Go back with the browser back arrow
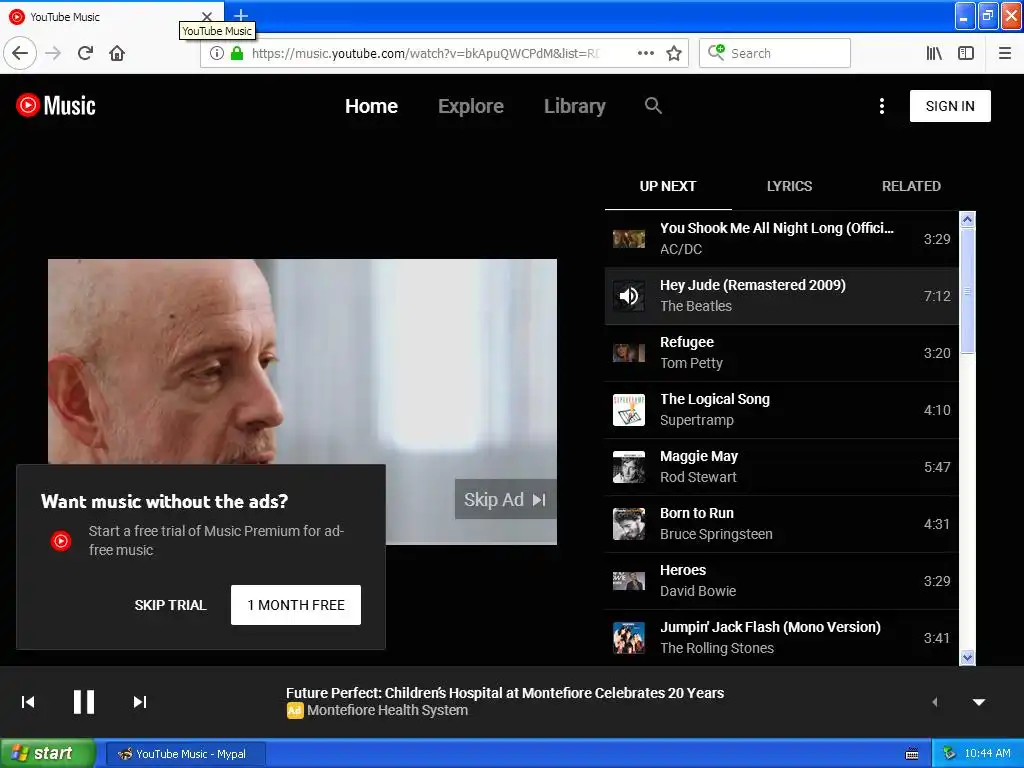The width and height of the screenshot is (1024, 768). pyautogui.click(x=20, y=53)
